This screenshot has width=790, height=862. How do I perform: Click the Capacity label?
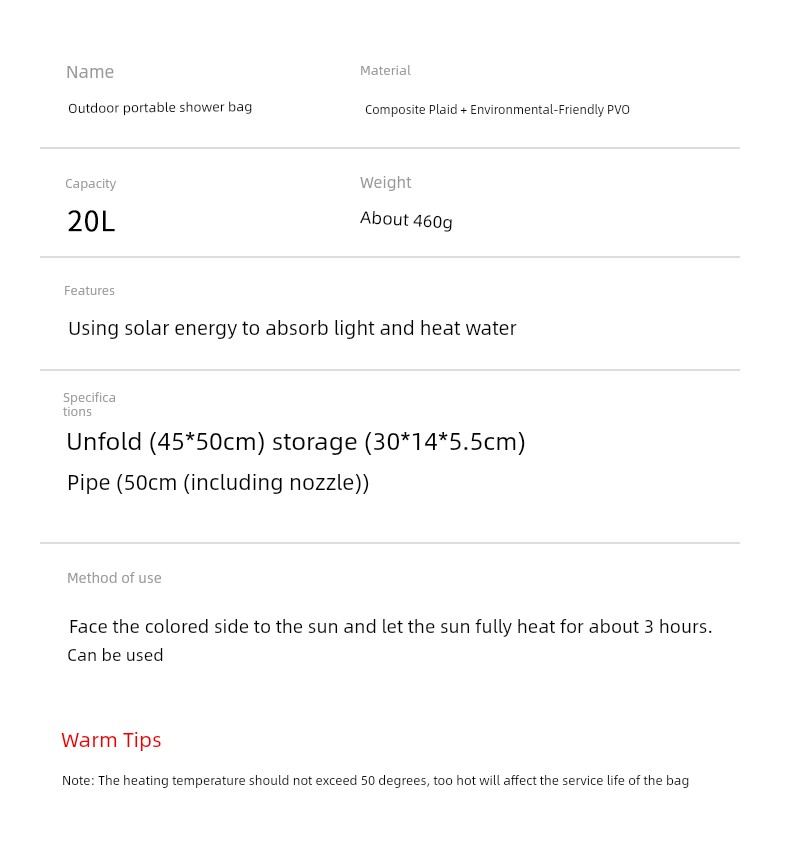91,184
